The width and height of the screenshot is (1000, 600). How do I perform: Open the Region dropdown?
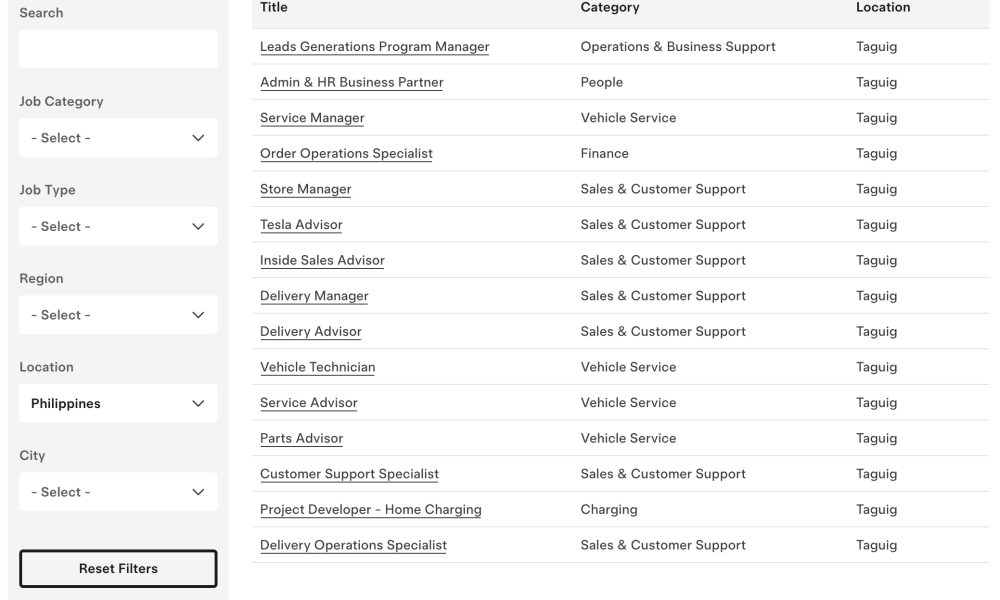point(118,315)
